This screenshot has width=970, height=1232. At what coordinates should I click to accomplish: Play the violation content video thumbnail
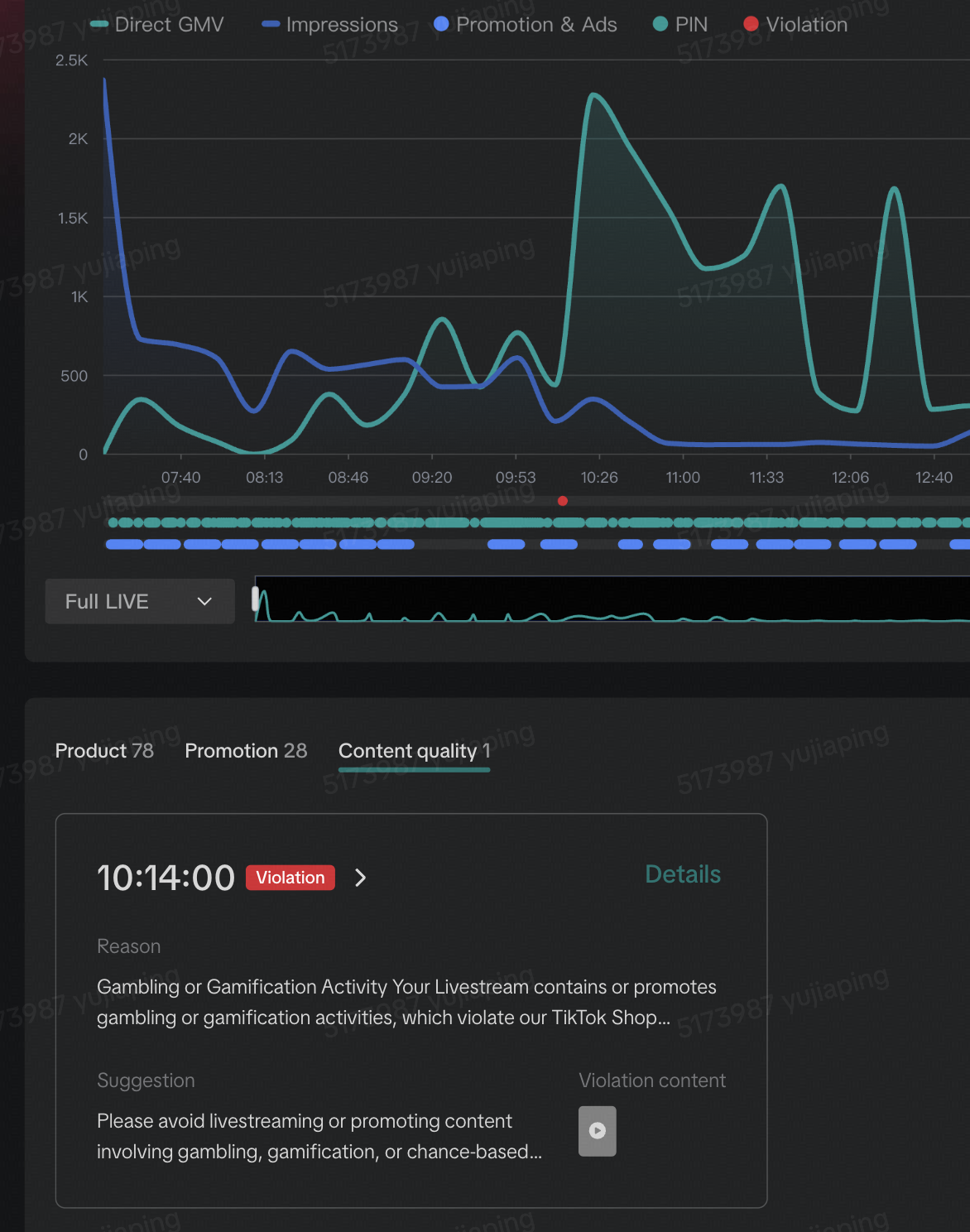pos(597,1131)
